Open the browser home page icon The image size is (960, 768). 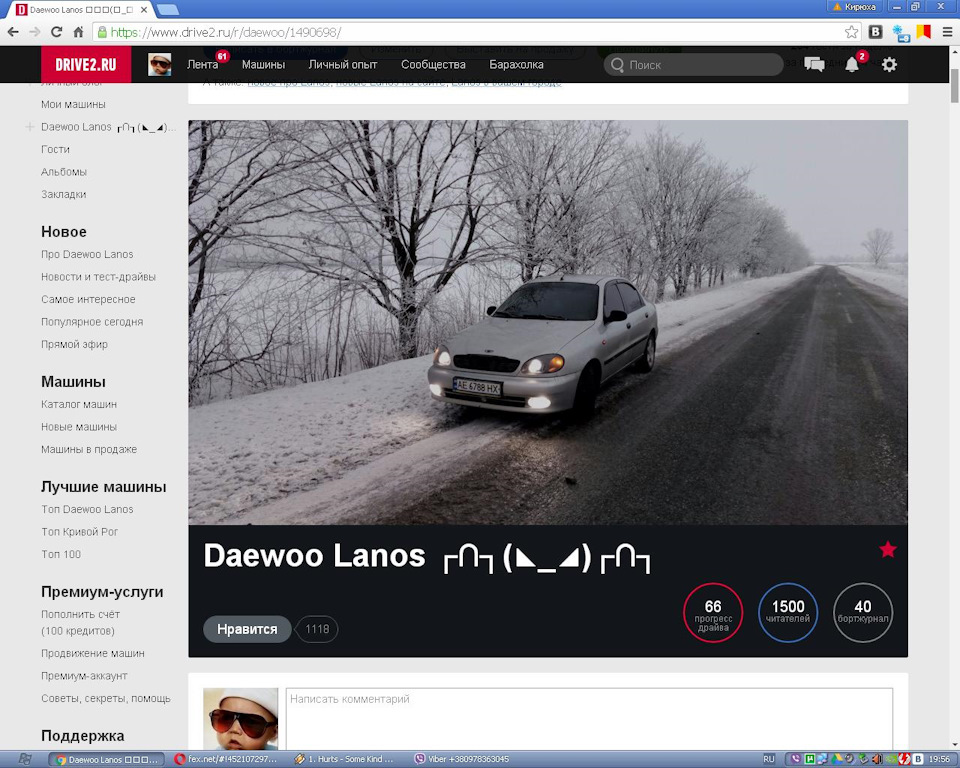pyautogui.click(x=78, y=32)
